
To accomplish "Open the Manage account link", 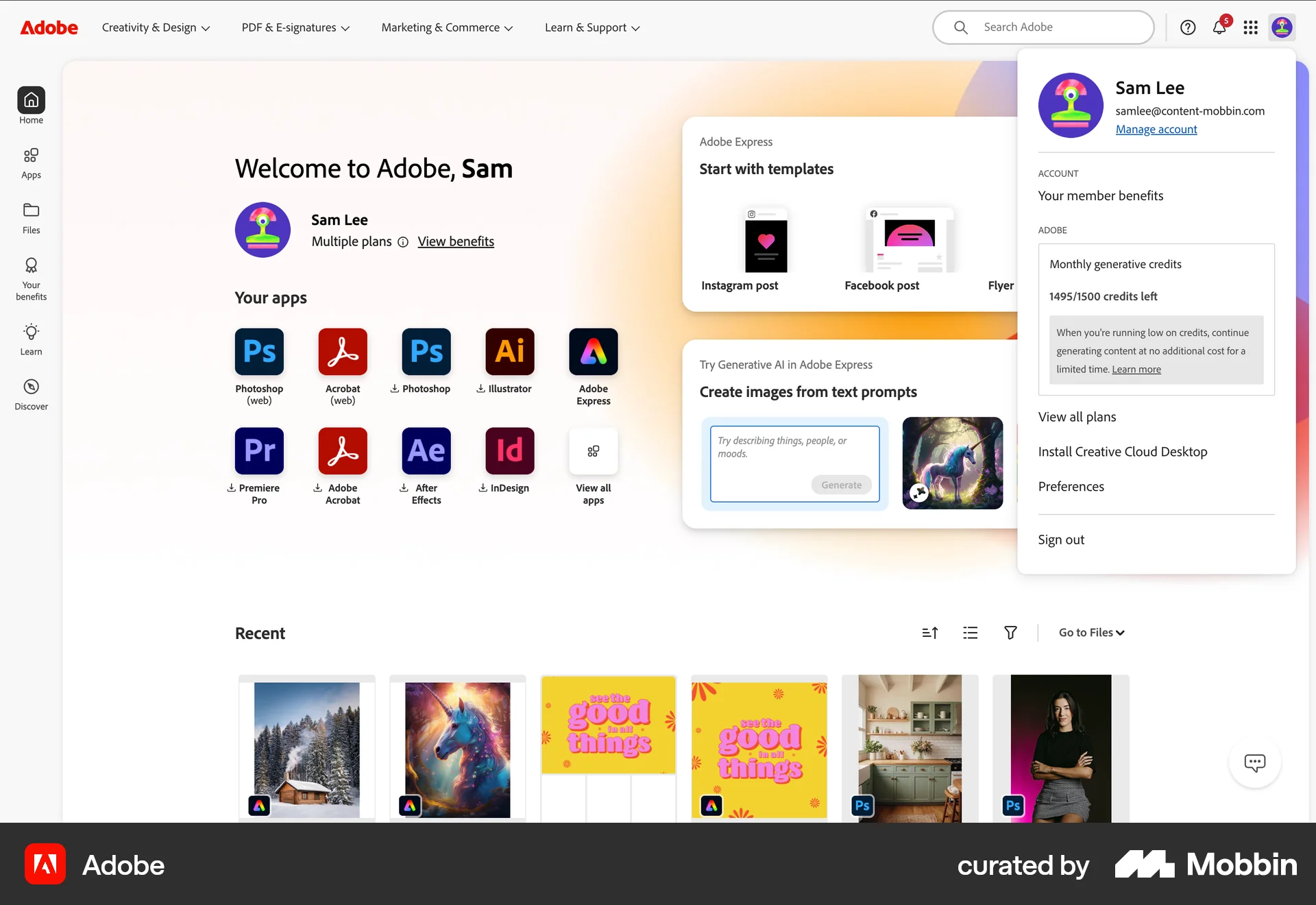I will (x=1156, y=129).
